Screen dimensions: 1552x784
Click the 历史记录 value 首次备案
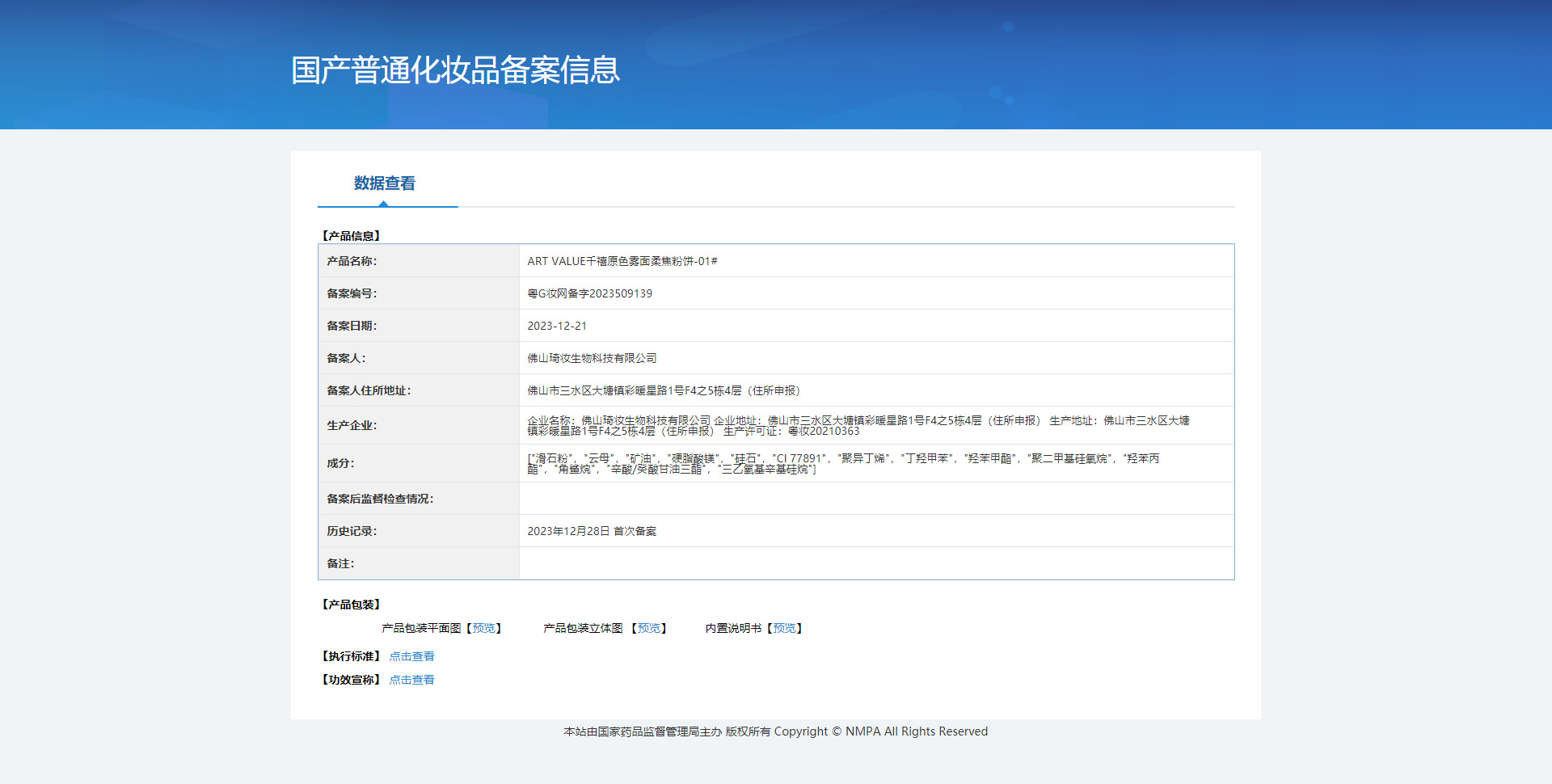[592, 531]
